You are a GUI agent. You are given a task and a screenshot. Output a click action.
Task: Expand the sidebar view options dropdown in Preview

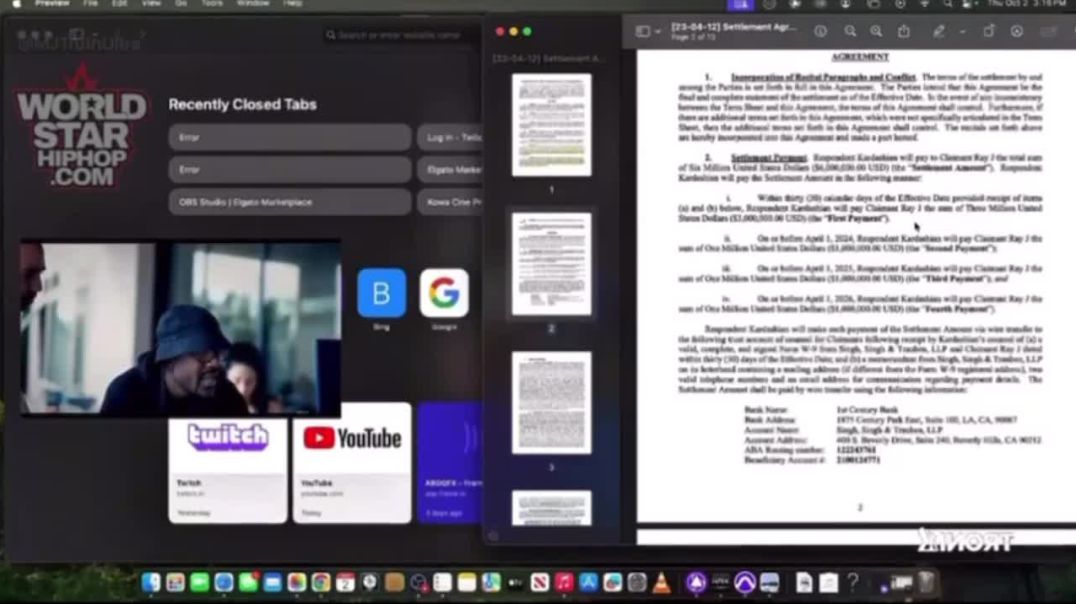(x=647, y=32)
